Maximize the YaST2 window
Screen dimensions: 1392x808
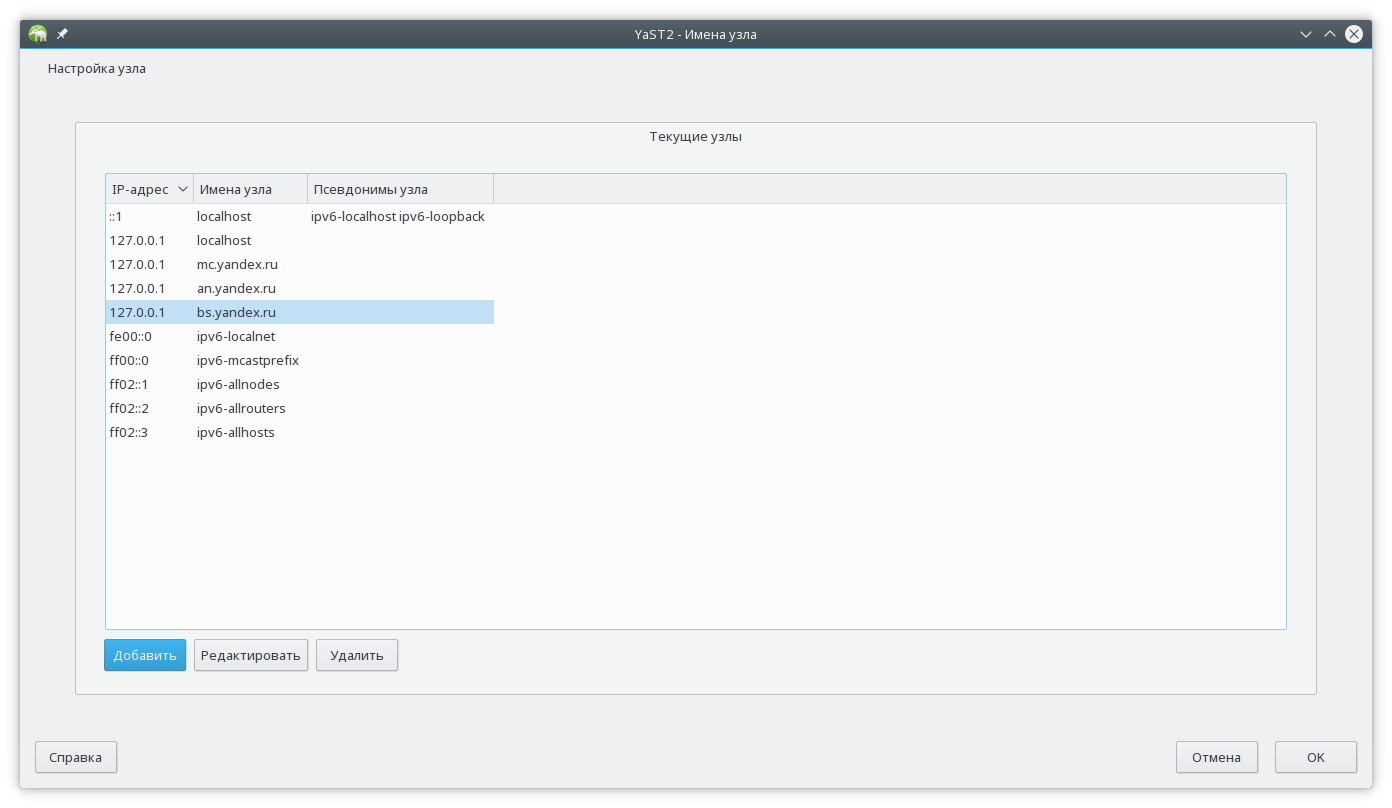(x=1330, y=34)
